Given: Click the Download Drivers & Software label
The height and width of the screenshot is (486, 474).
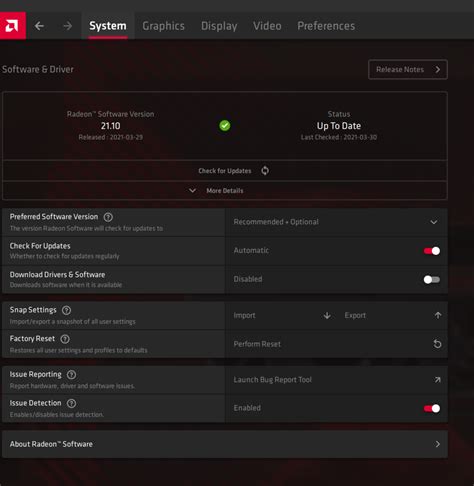Looking at the screenshot, I should [57, 275].
